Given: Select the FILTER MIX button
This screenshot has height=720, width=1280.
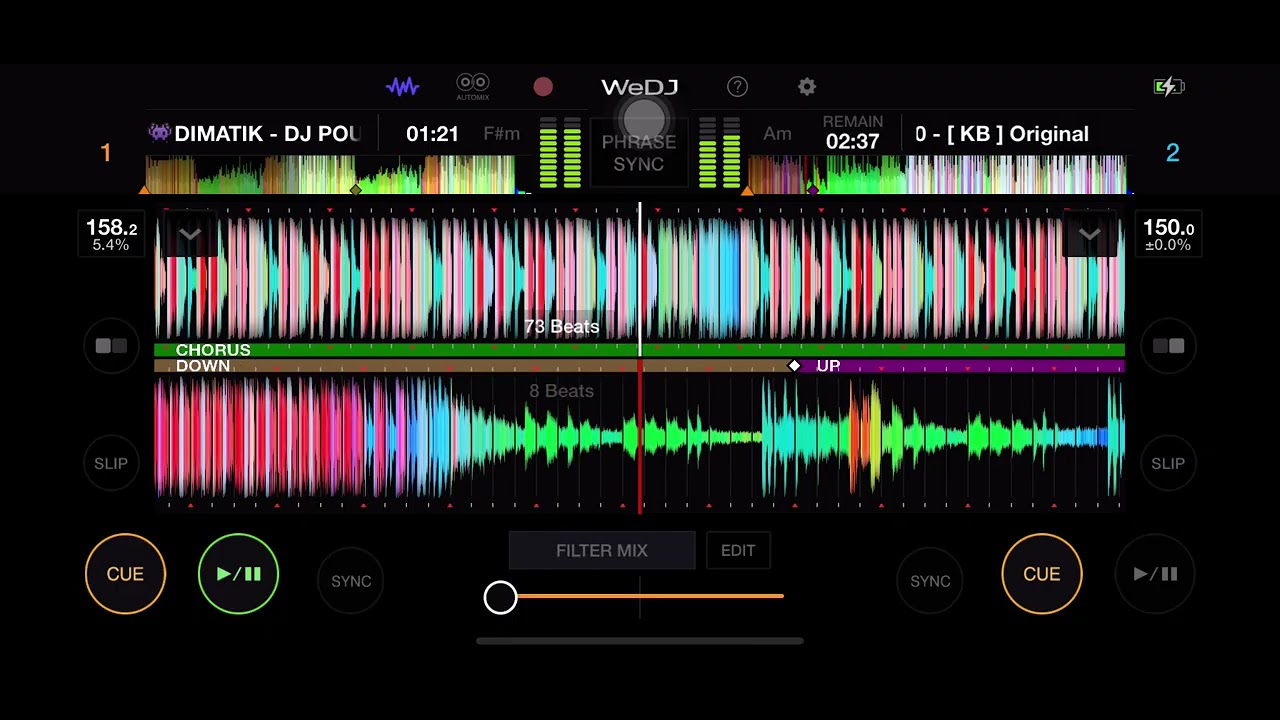Looking at the screenshot, I should coord(602,551).
